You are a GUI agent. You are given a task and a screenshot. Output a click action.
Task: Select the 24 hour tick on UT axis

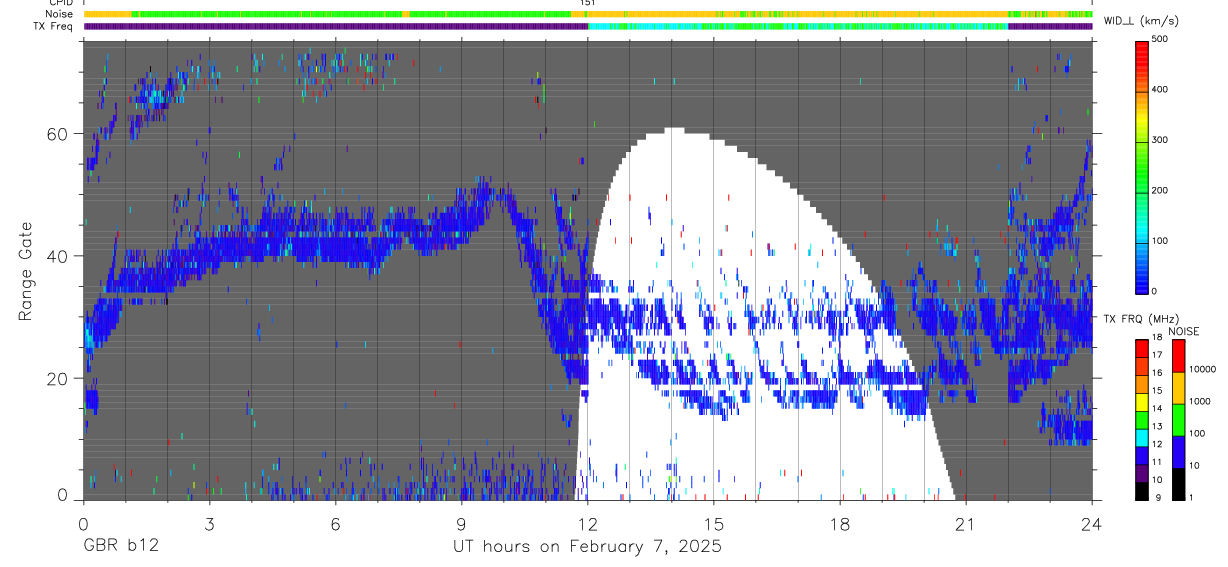point(1092,523)
